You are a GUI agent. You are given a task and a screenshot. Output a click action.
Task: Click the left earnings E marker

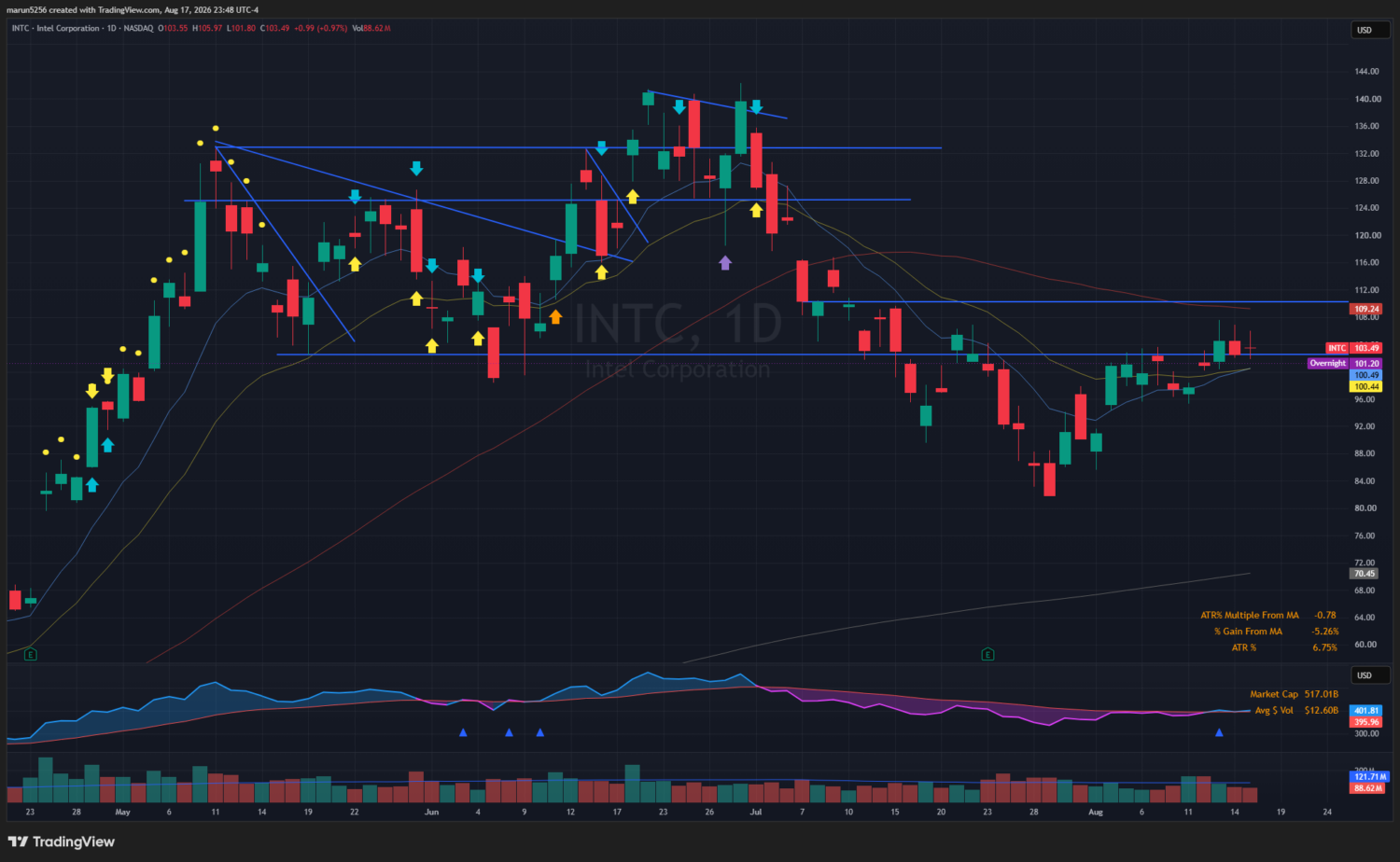click(x=31, y=654)
